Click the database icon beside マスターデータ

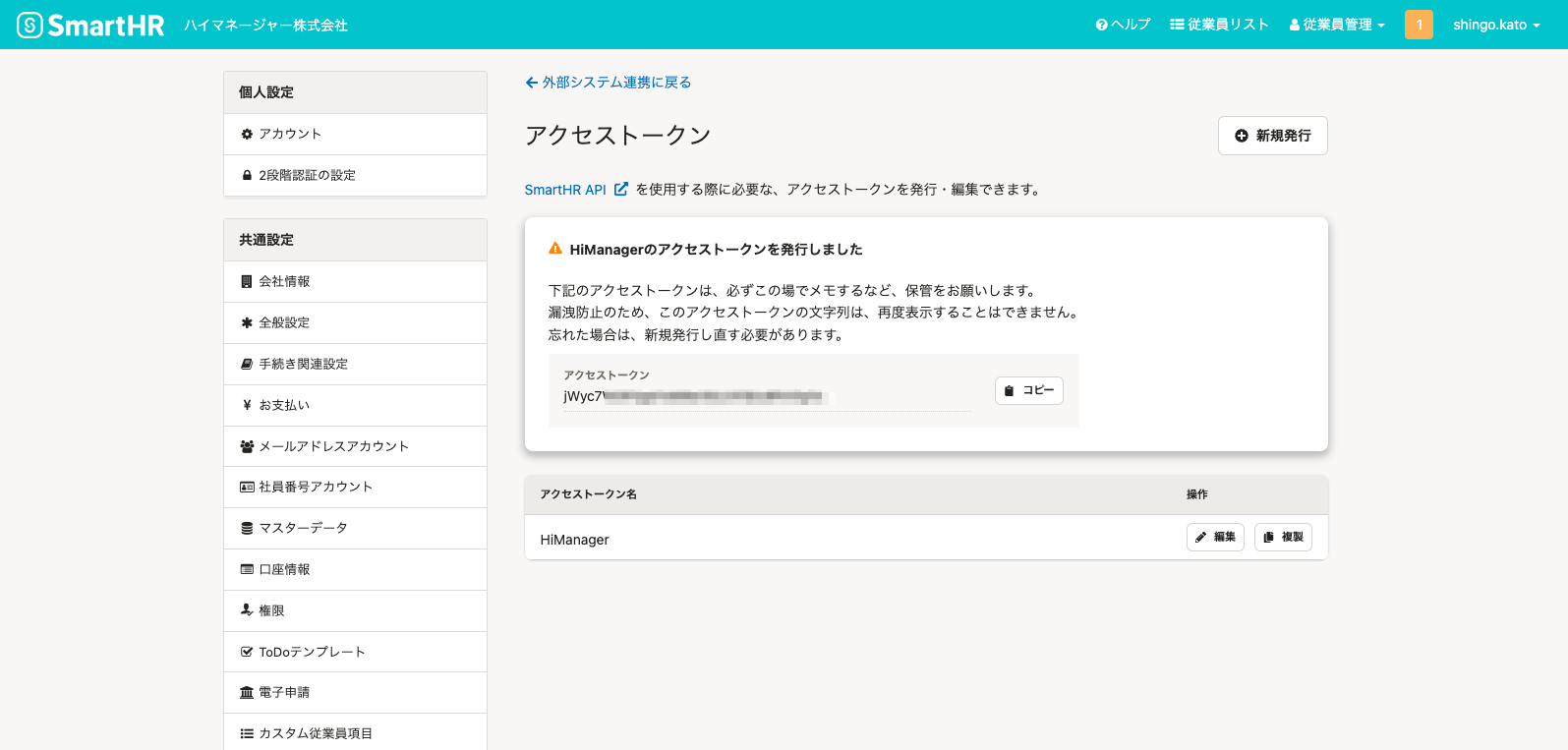[x=247, y=529]
